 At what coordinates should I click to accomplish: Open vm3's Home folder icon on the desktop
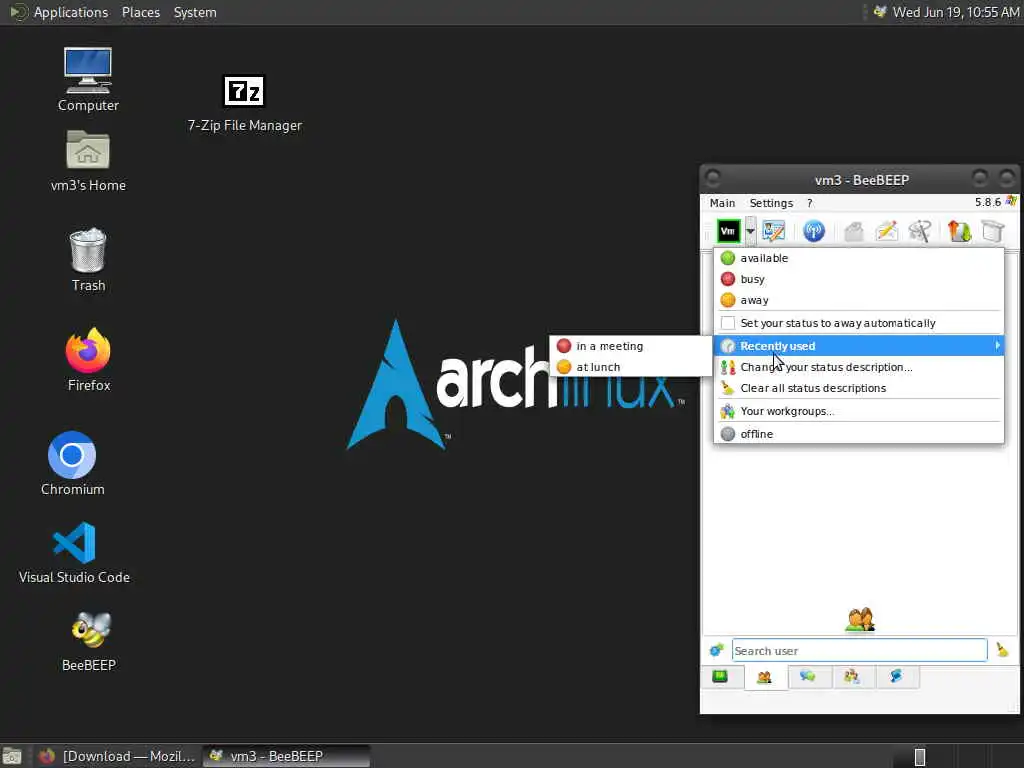pos(88,161)
